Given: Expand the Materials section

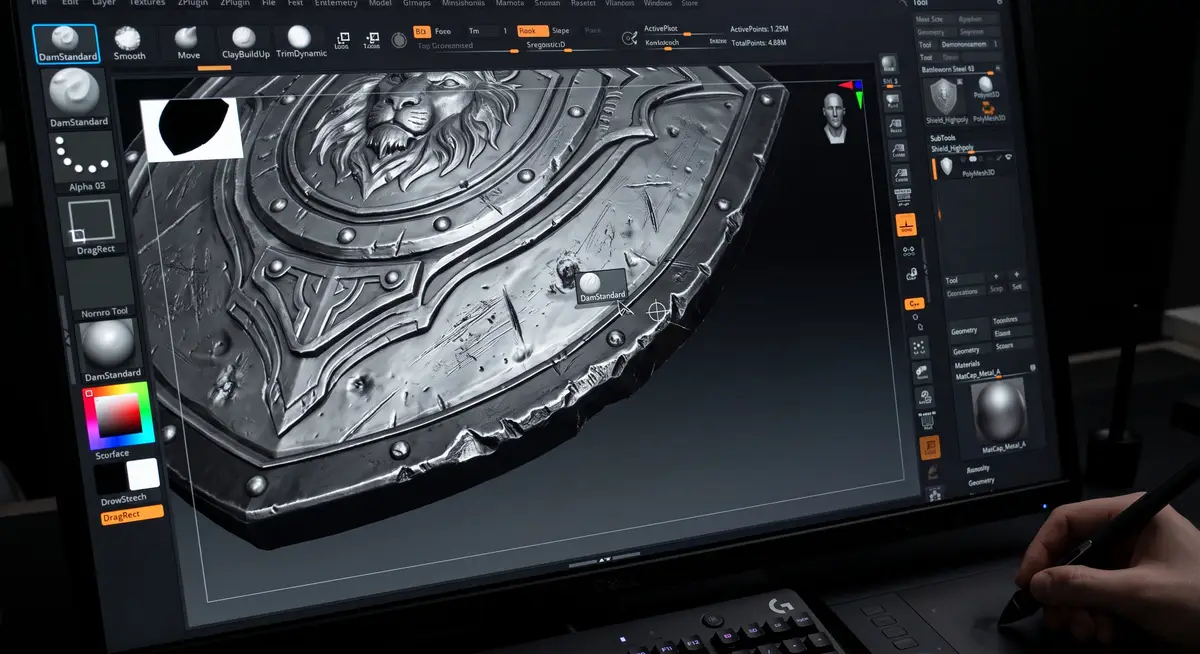Looking at the screenshot, I should point(968,363).
